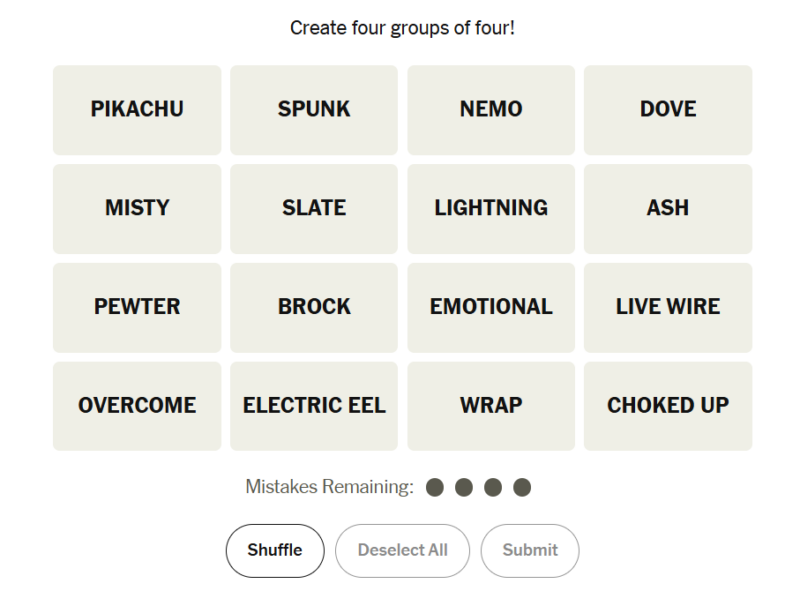The height and width of the screenshot is (606, 800).
Task: Click the first mistakes remaining dot
Action: 435,487
